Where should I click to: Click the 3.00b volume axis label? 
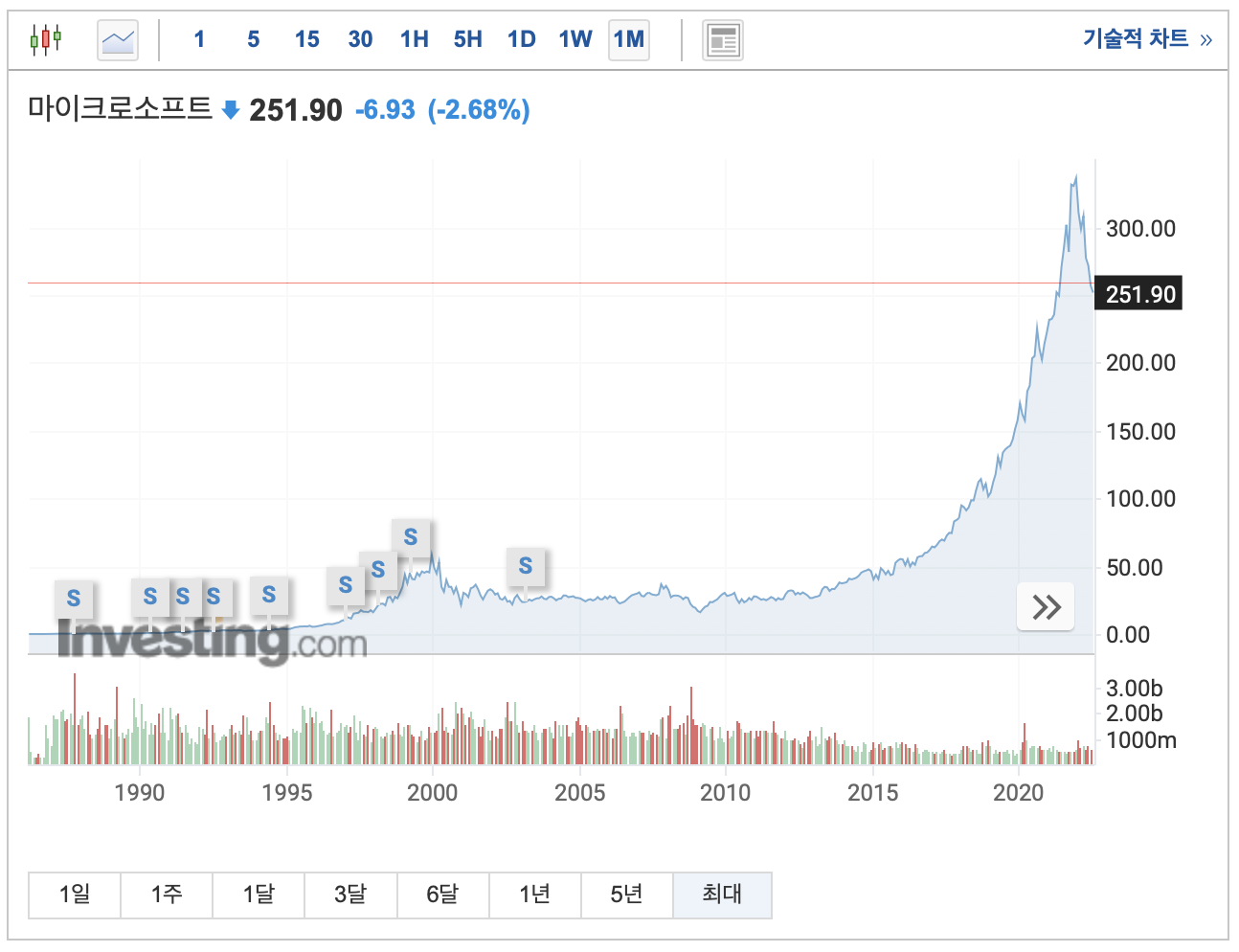[1134, 689]
